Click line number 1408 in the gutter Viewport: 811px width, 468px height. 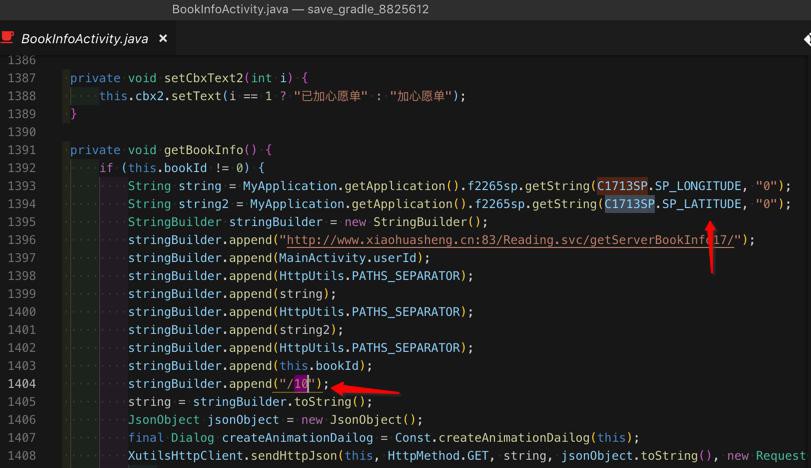22,456
